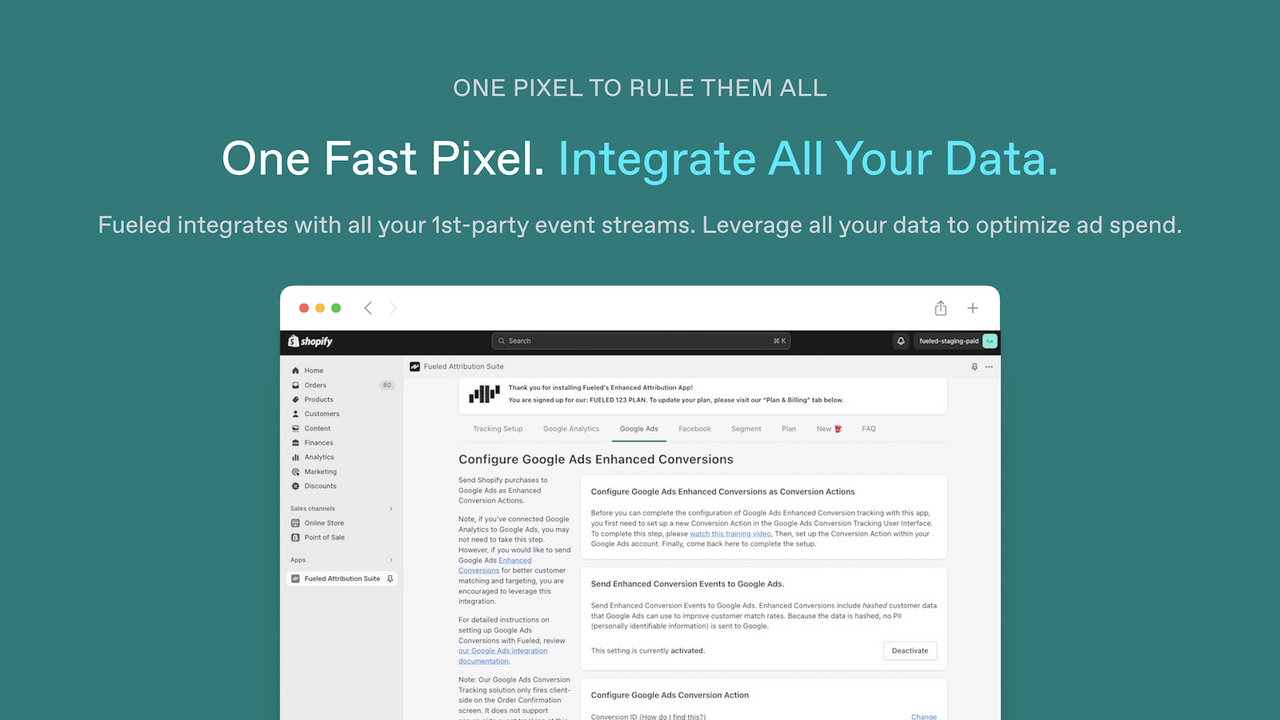Click the Discounts badge icon
The image size is (1280, 720).
295,487
